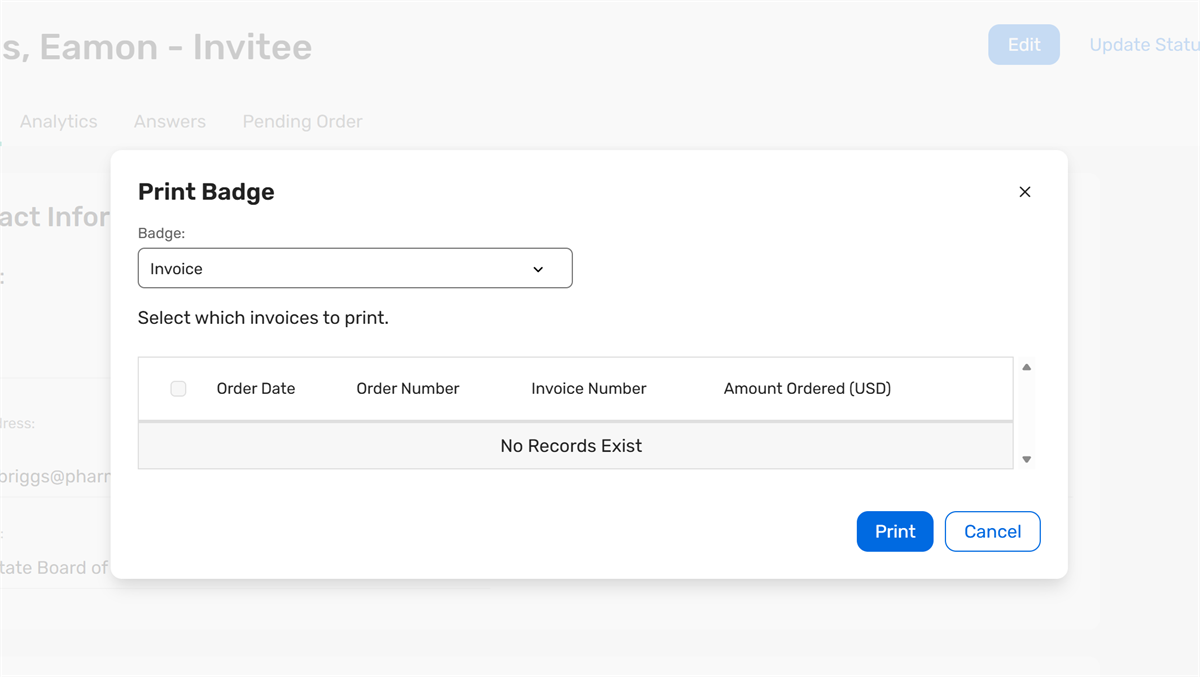
Task: Click the scrollbar down arrow
Action: point(1026,459)
